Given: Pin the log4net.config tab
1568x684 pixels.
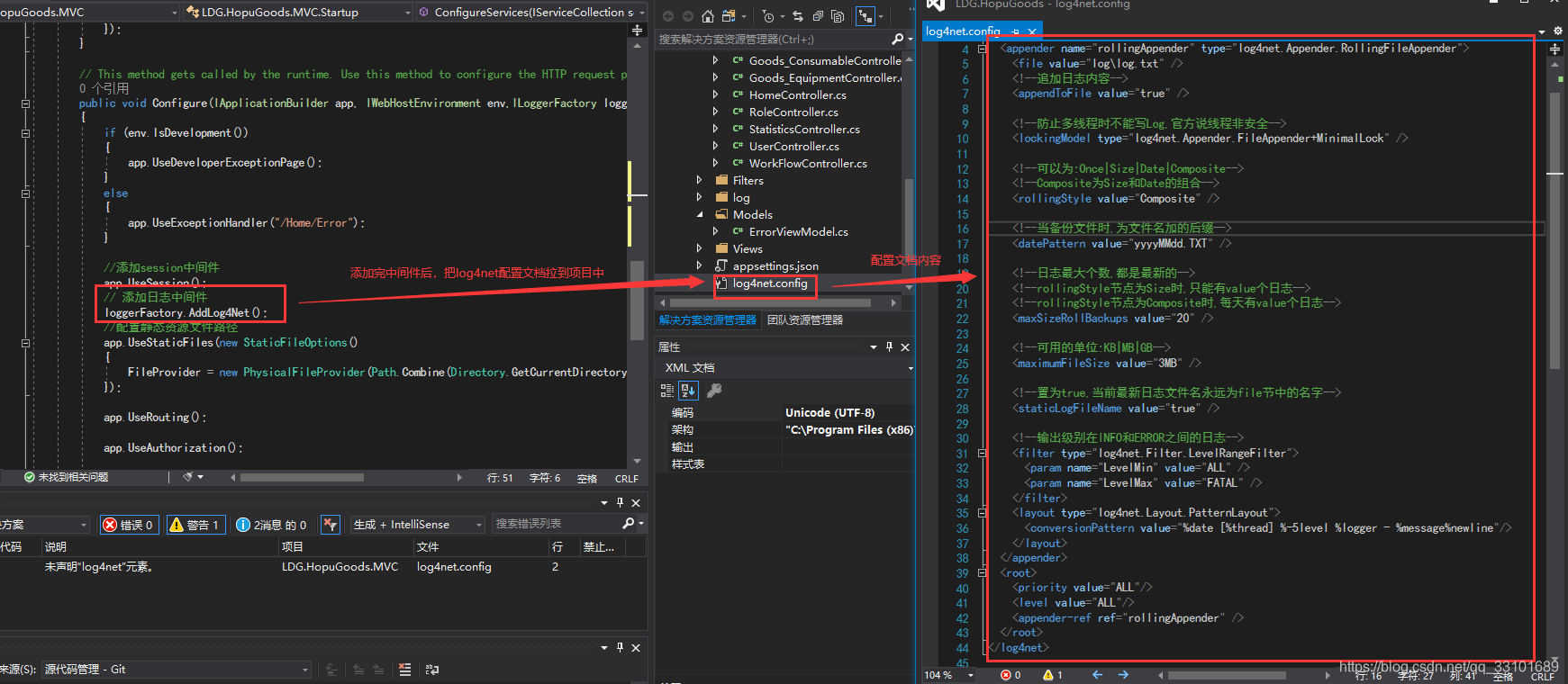Looking at the screenshot, I should [x=1016, y=31].
